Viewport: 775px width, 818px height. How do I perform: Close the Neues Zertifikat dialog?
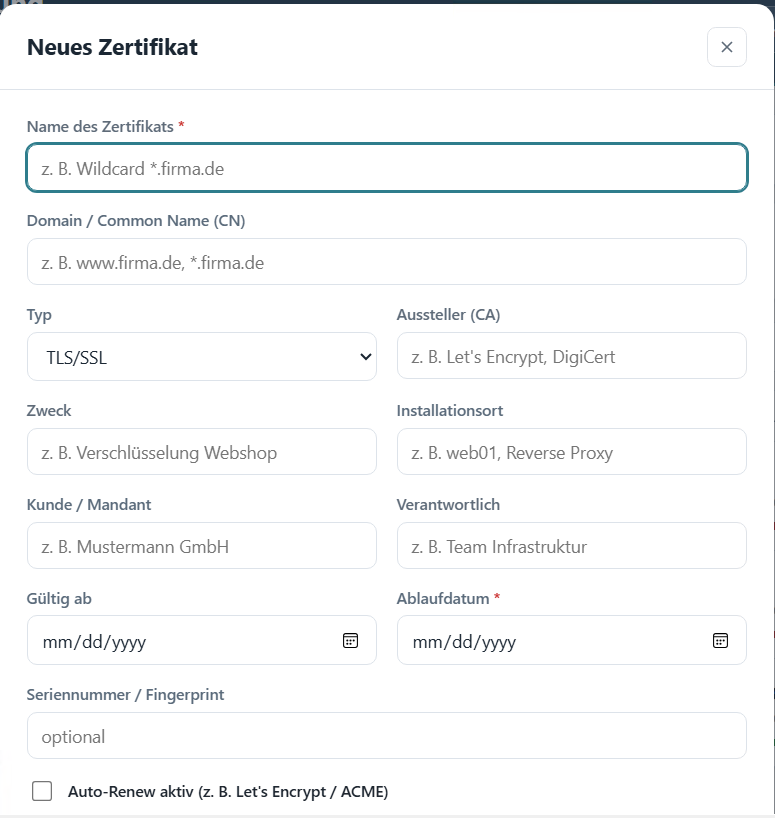point(726,47)
